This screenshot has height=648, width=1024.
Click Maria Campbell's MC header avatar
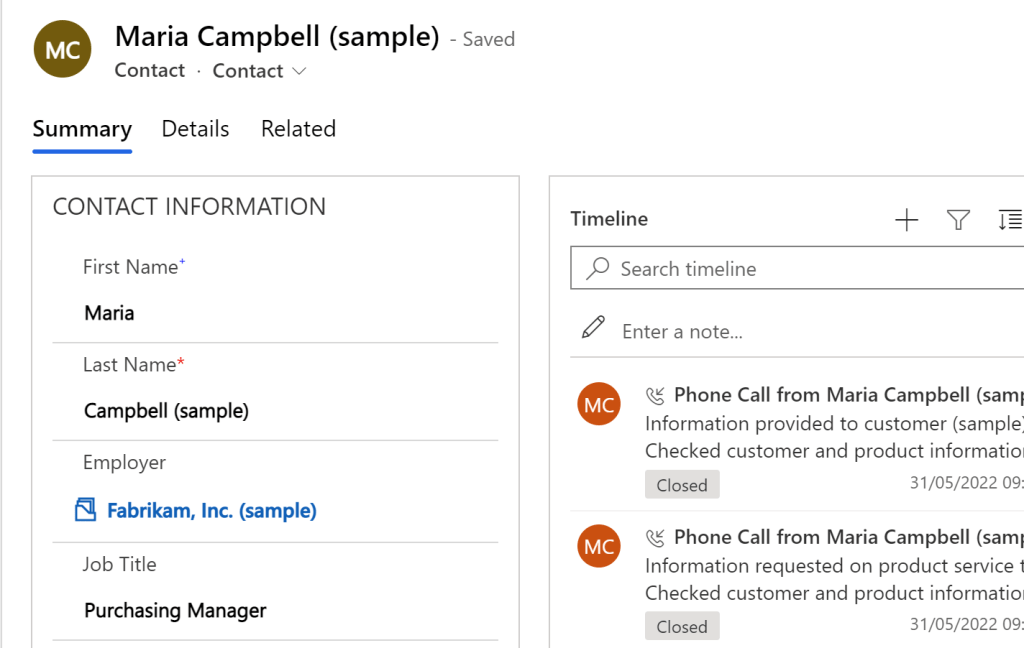[x=62, y=50]
